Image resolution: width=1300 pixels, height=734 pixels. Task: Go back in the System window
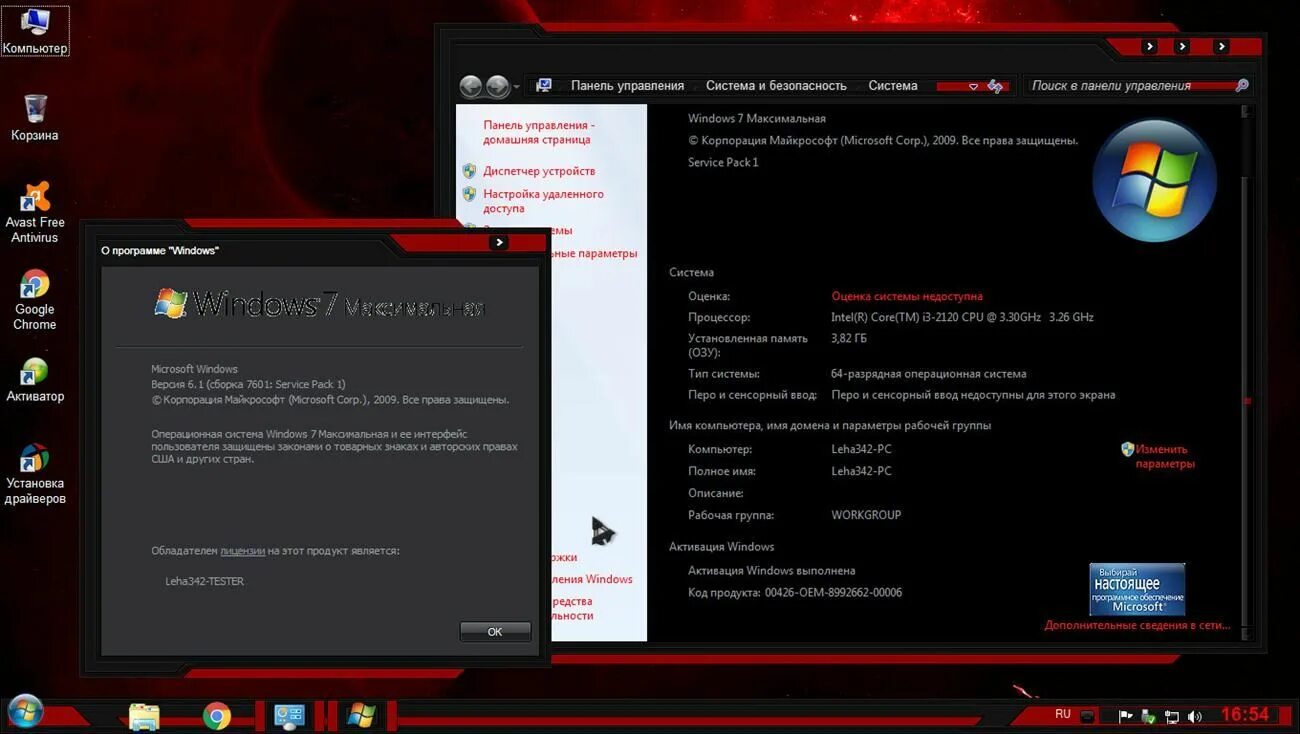point(471,86)
